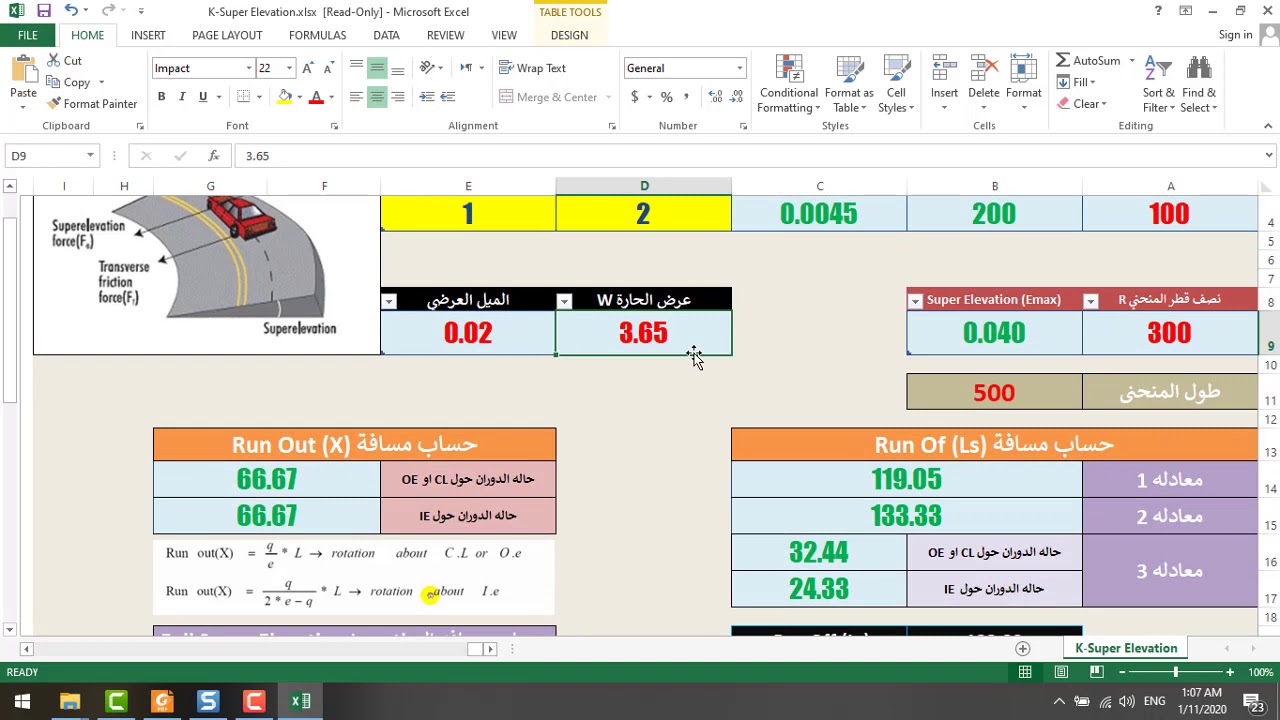The height and width of the screenshot is (720, 1280).
Task: Open the font name dropdown showing Impact
Action: [249, 68]
